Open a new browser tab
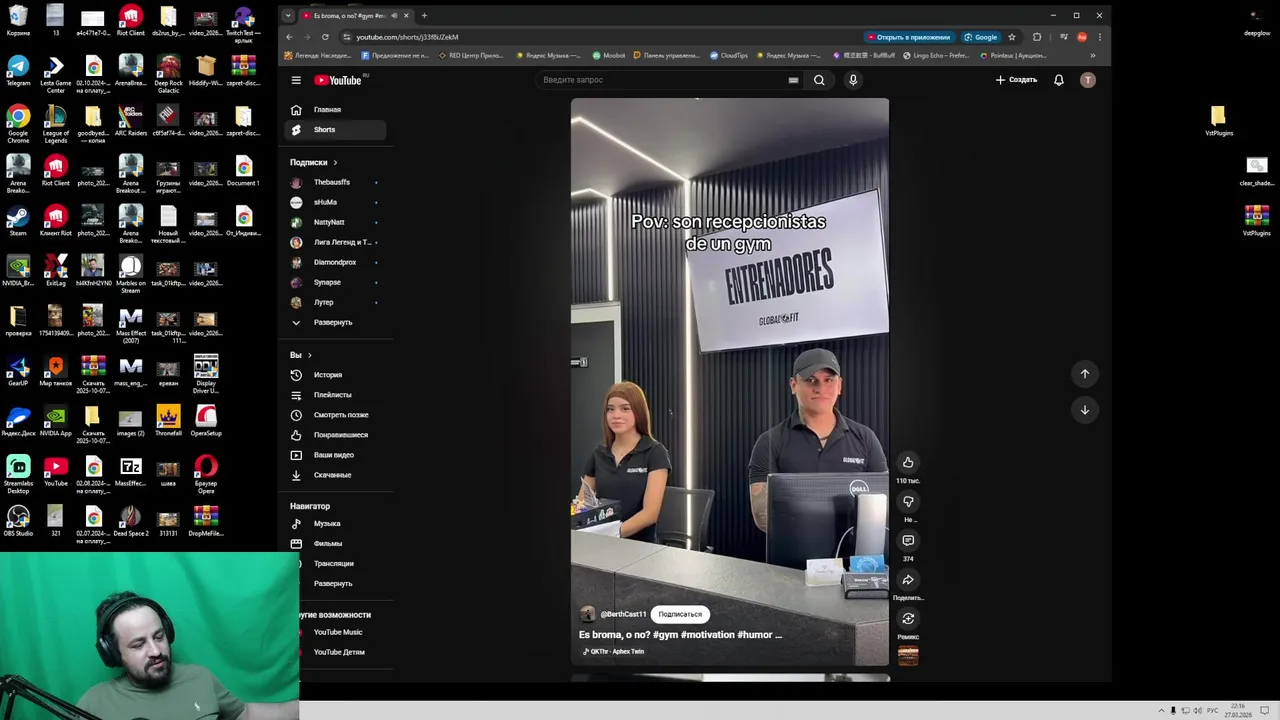 424,15
